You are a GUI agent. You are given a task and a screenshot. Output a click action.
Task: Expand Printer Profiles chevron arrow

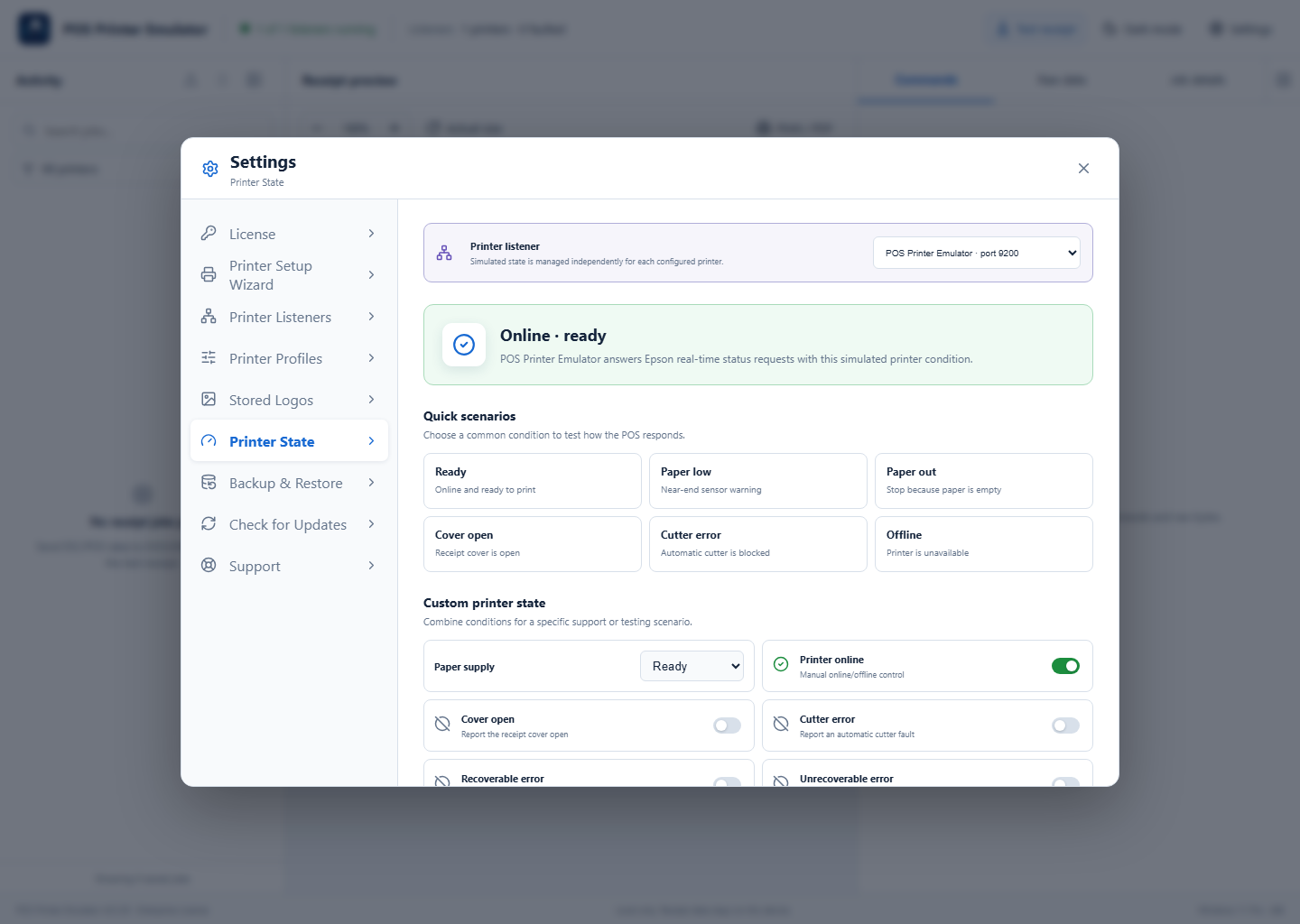(x=371, y=358)
